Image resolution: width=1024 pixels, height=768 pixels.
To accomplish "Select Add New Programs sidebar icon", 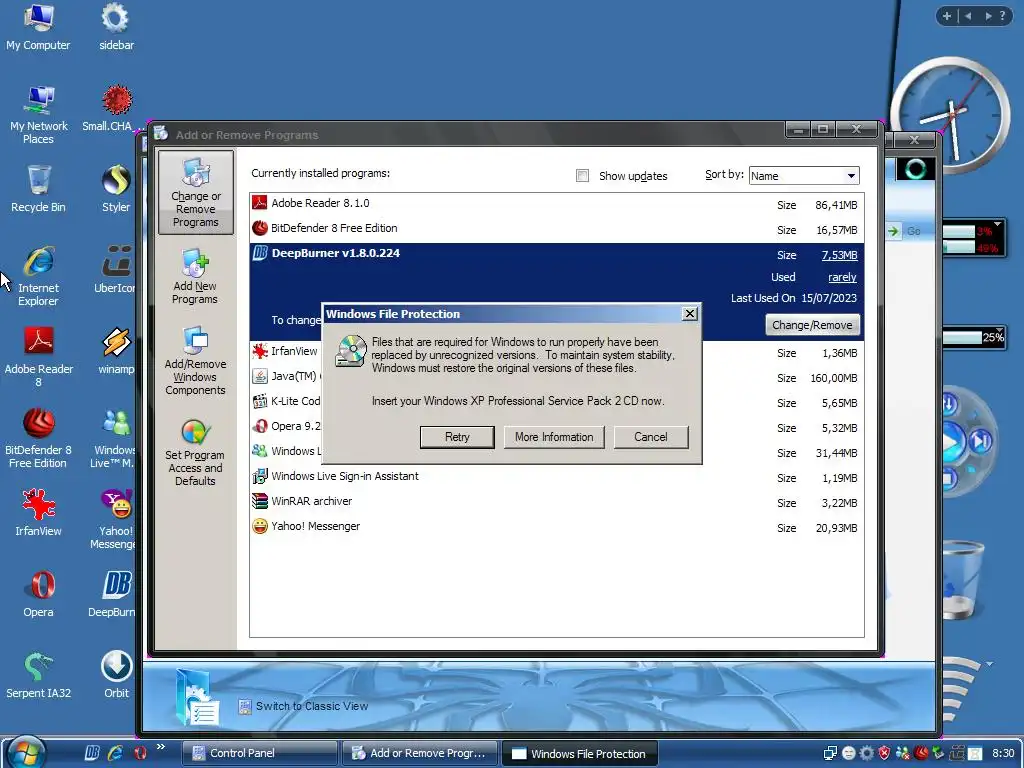I will click(x=195, y=276).
